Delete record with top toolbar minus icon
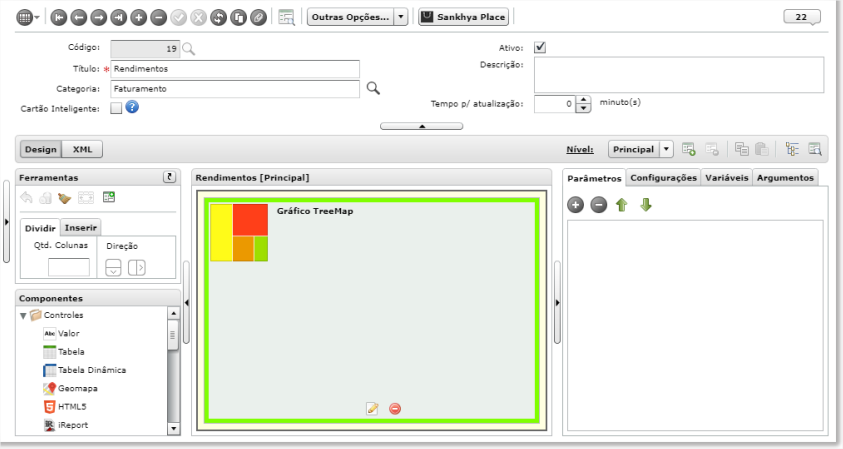 (x=159, y=18)
